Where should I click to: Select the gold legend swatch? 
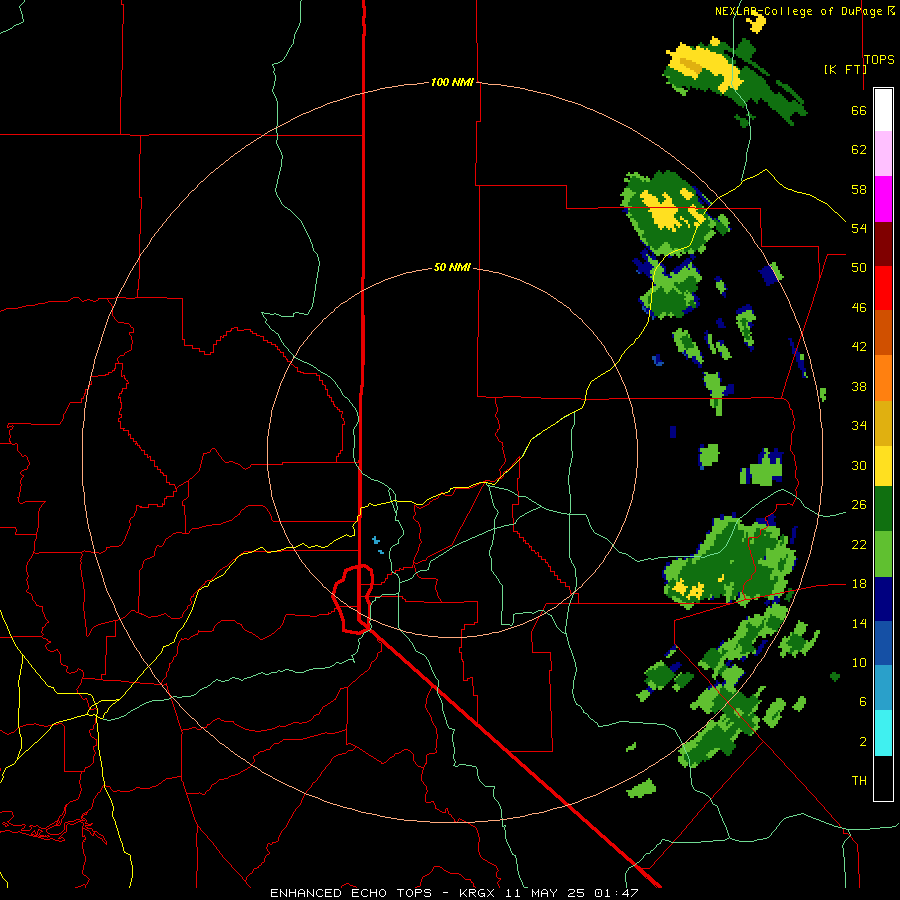tap(883, 423)
